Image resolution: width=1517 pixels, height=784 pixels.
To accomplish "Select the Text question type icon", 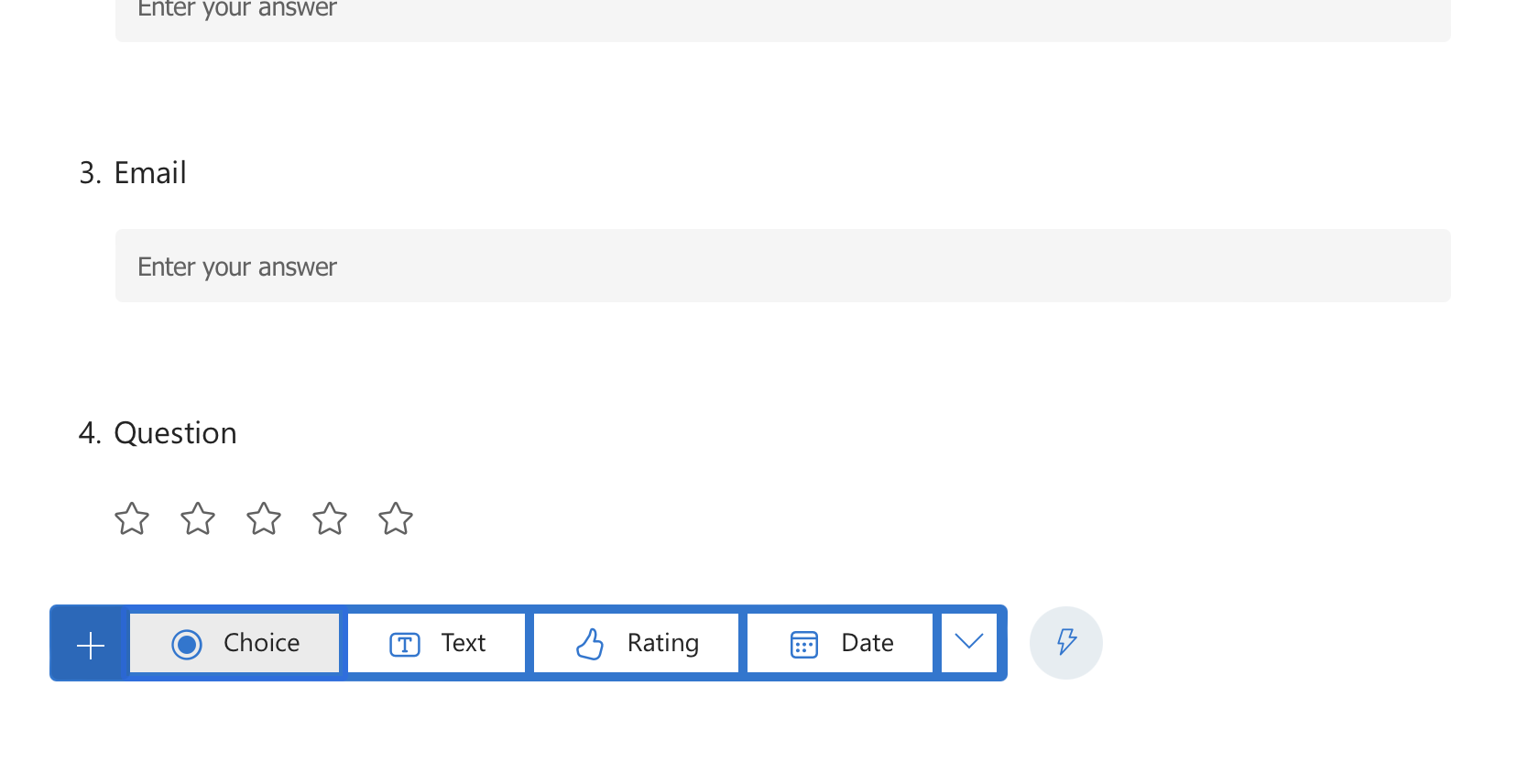I will (404, 643).
